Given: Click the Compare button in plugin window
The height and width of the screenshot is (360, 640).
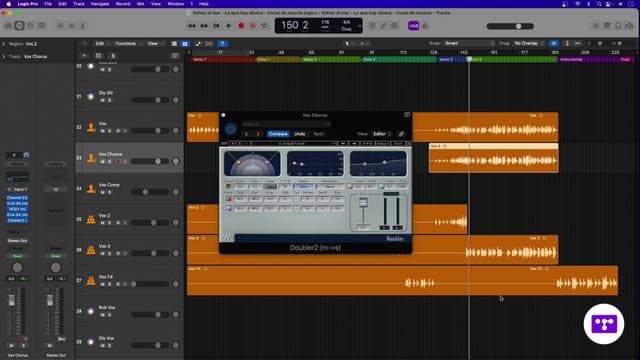Looking at the screenshot, I should click(x=278, y=134).
